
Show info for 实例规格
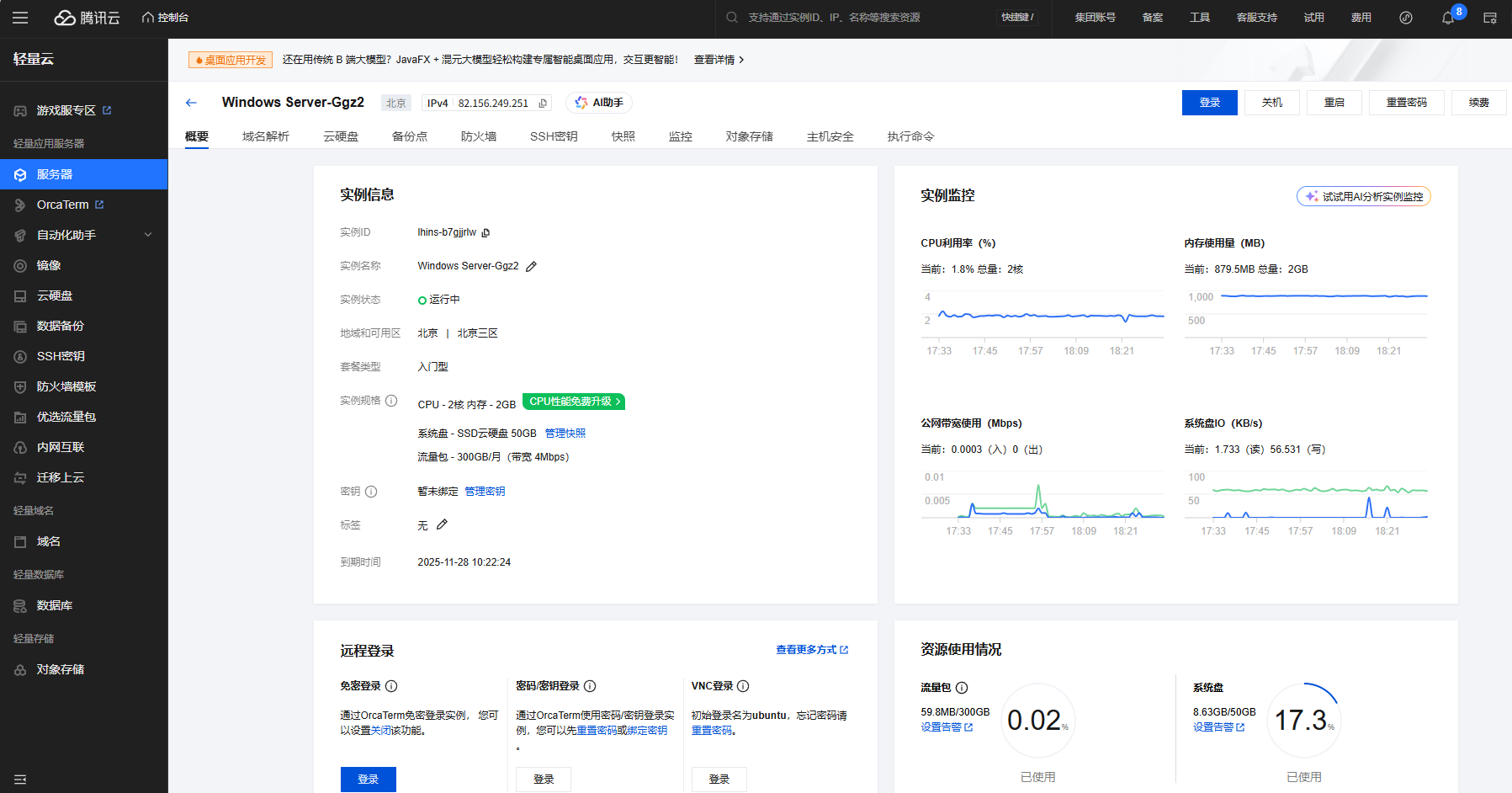point(391,401)
